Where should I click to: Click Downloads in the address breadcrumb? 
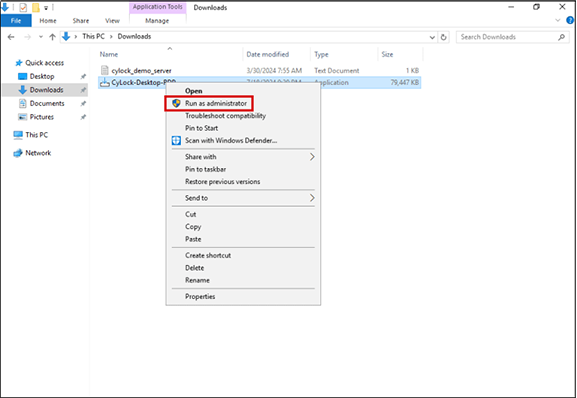(134, 36)
